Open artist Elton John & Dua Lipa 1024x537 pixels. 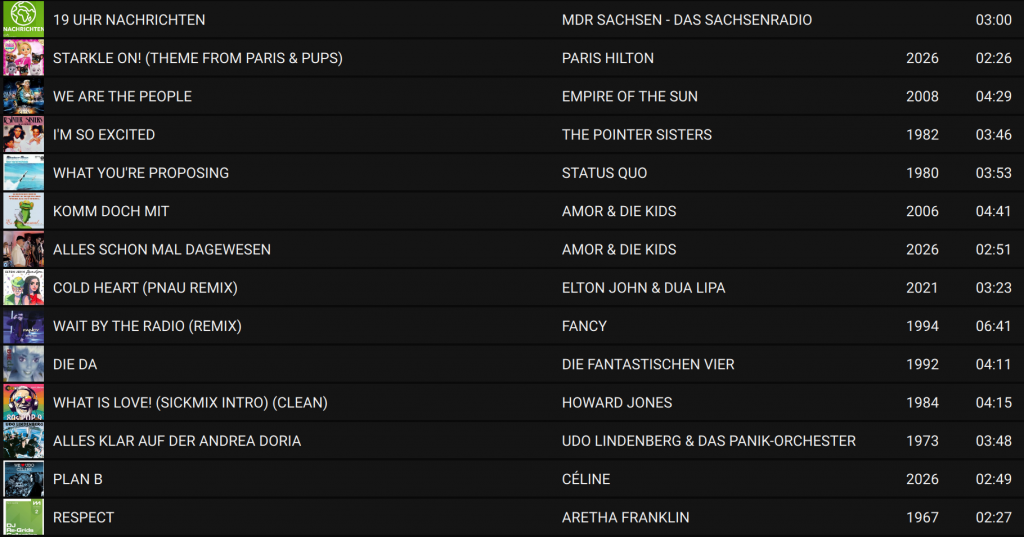click(644, 288)
